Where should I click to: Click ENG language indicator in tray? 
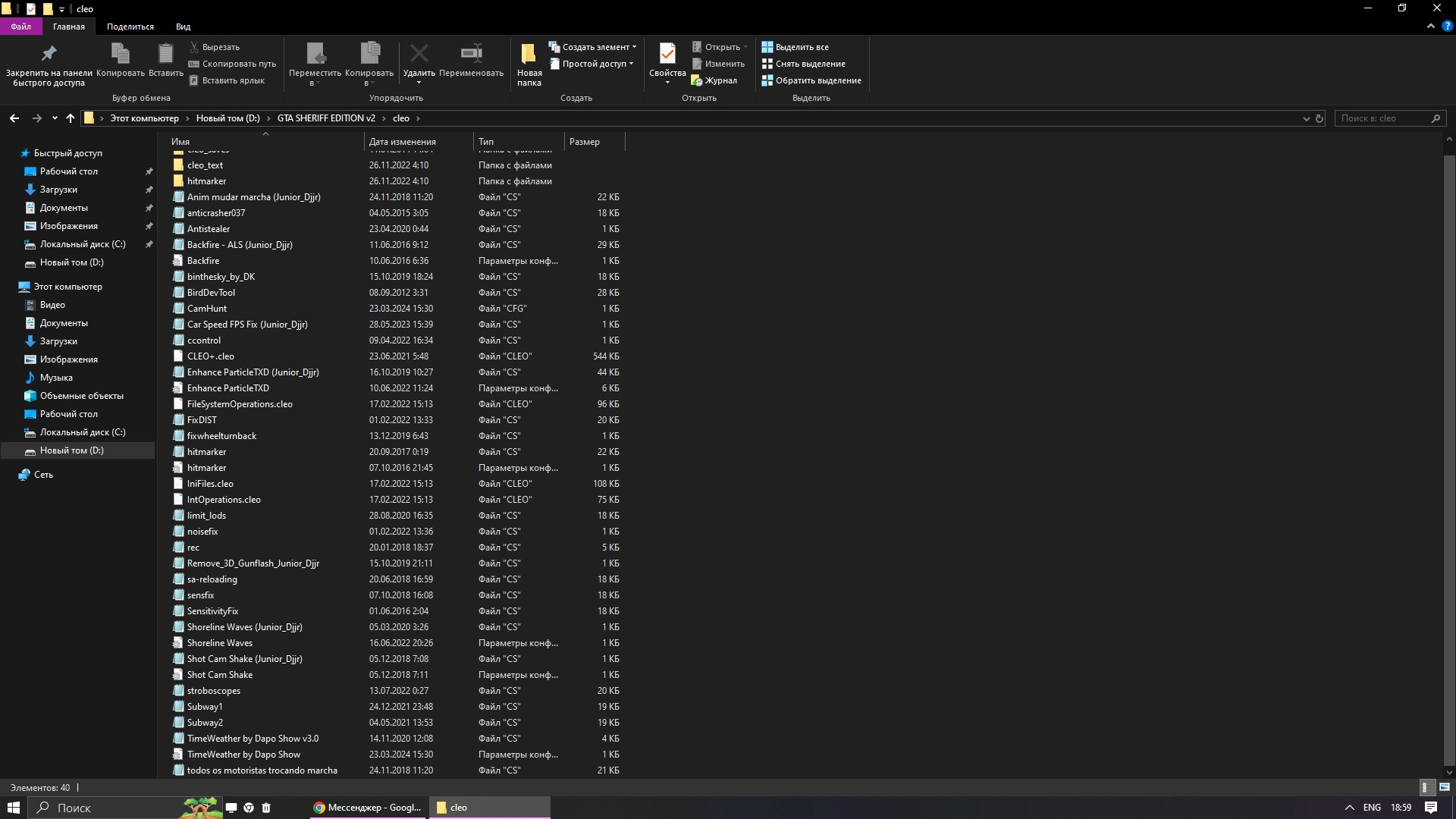pos(1372,808)
